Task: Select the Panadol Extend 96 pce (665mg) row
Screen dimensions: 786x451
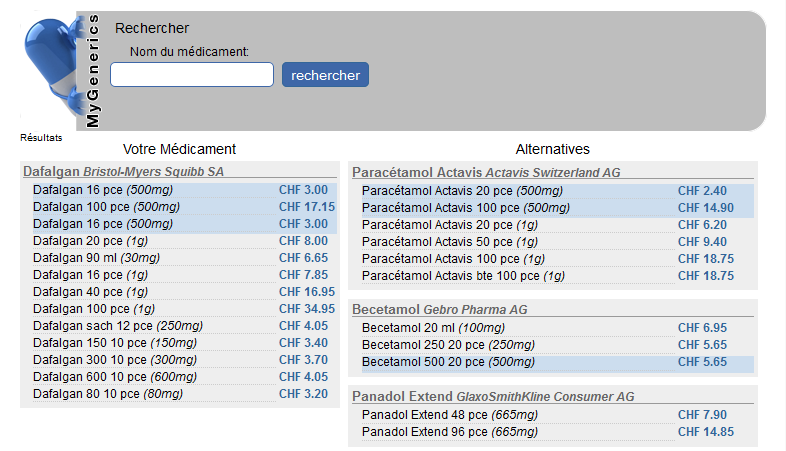Action: coord(557,432)
